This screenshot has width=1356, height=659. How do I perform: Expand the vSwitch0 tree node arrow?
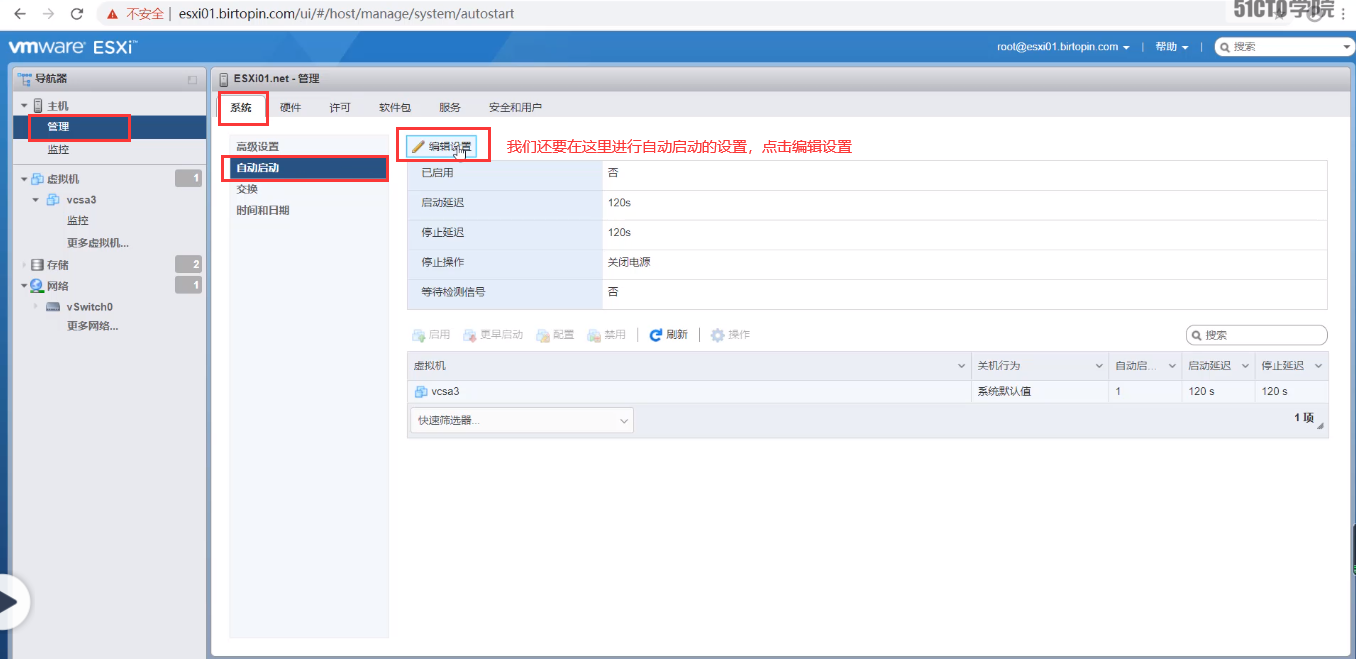coord(37,306)
